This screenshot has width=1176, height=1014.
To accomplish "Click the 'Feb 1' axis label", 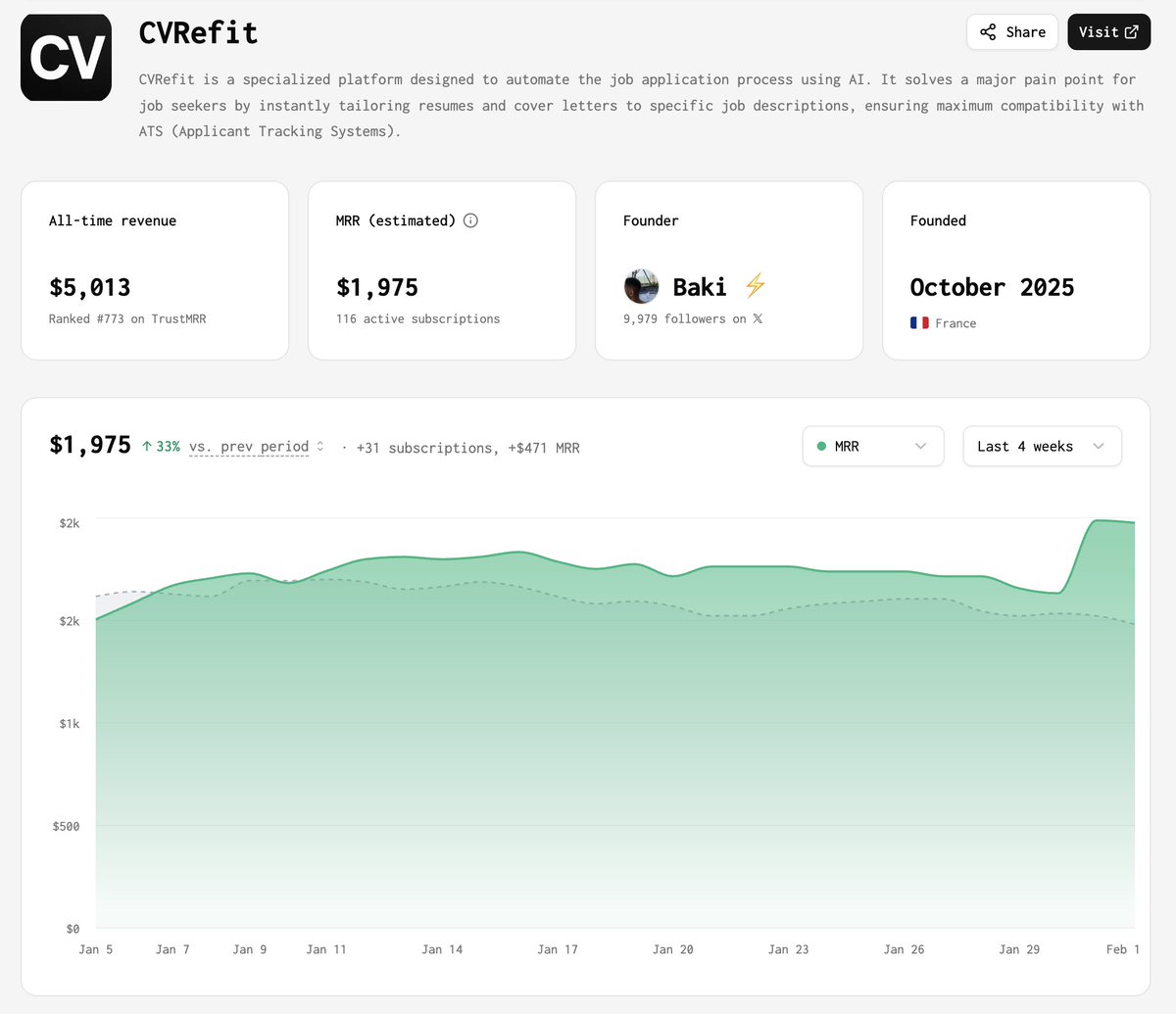I will [x=1123, y=949].
